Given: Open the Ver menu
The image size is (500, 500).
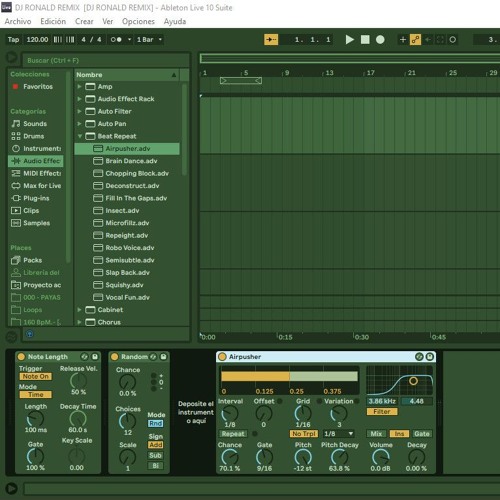Looking at the screenshot, I should [x=108, y=21].
